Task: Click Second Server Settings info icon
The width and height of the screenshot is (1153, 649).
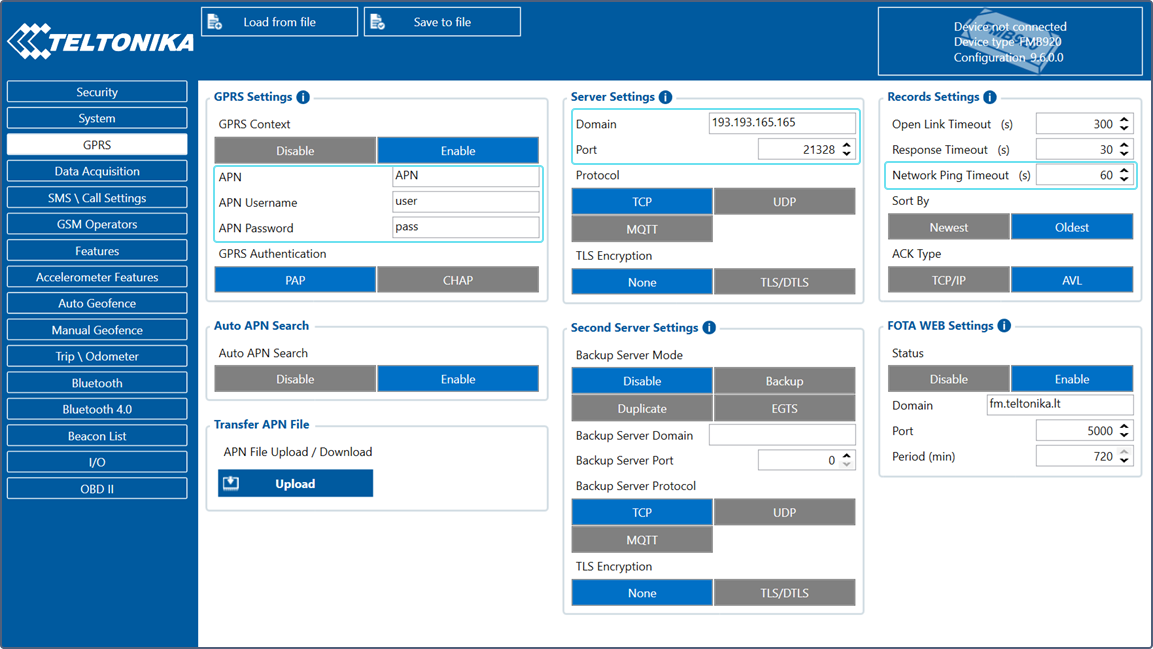Action: coord(709,328)
